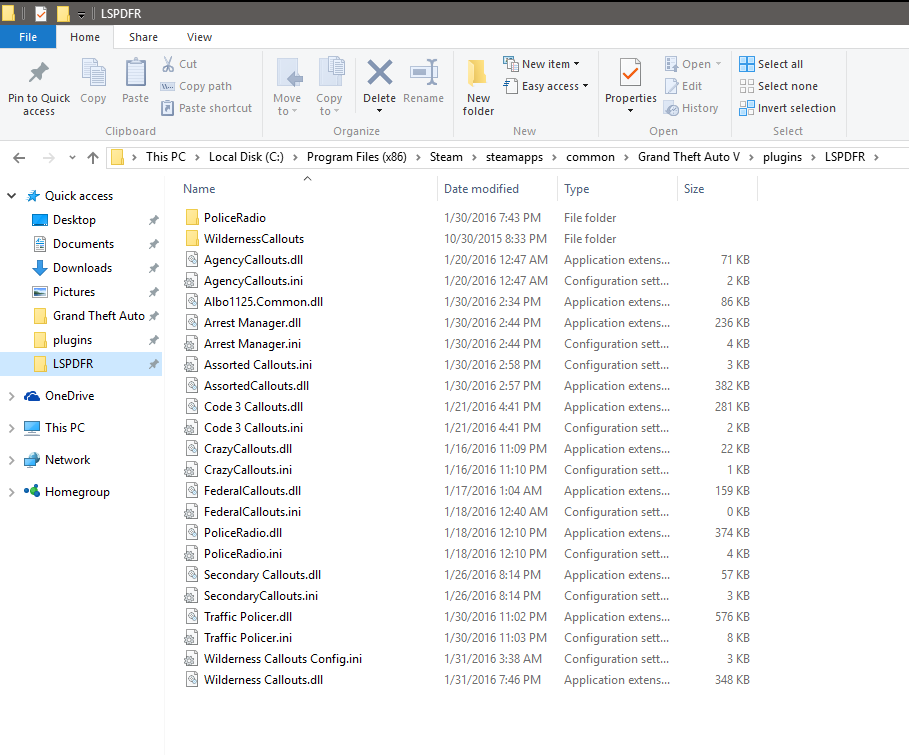Expand the Homegroup tree node
The image size is (909, 755).
(11, 492)
